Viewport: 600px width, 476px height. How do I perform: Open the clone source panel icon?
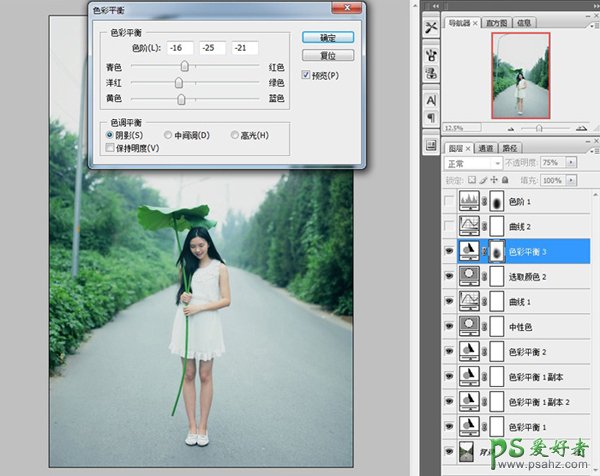point(431,74)
